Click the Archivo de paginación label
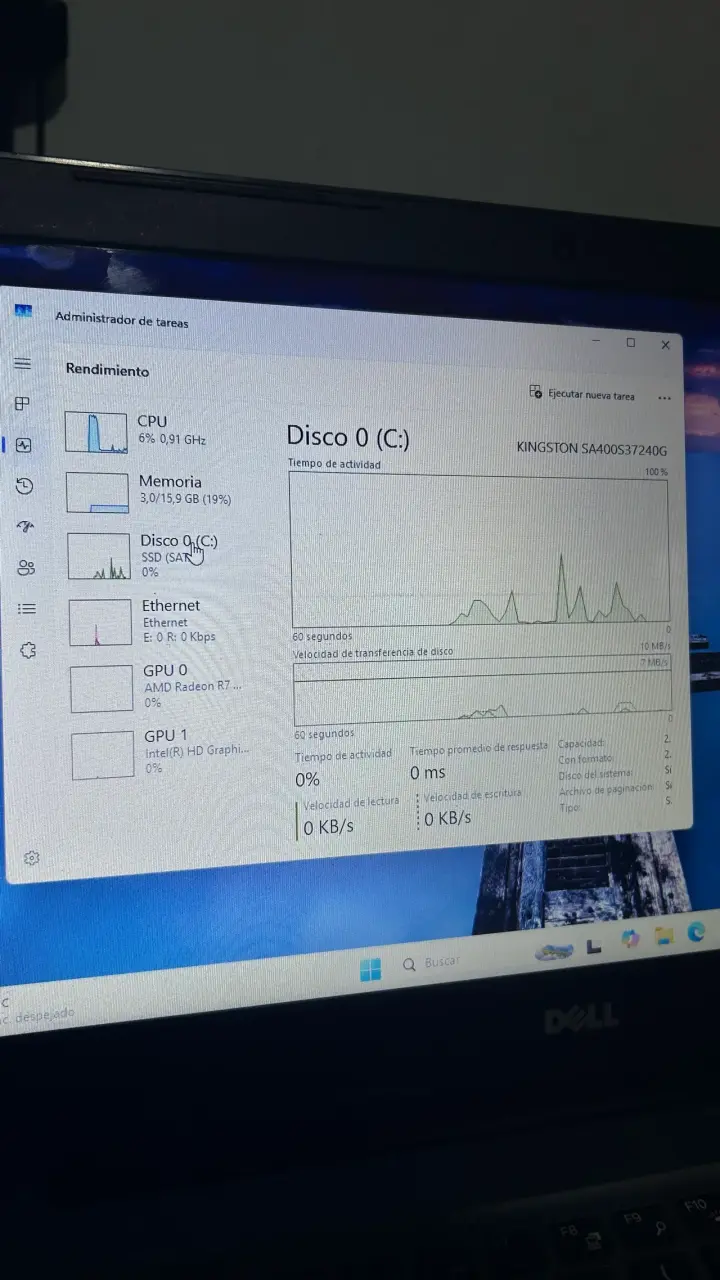 [606, 789]
